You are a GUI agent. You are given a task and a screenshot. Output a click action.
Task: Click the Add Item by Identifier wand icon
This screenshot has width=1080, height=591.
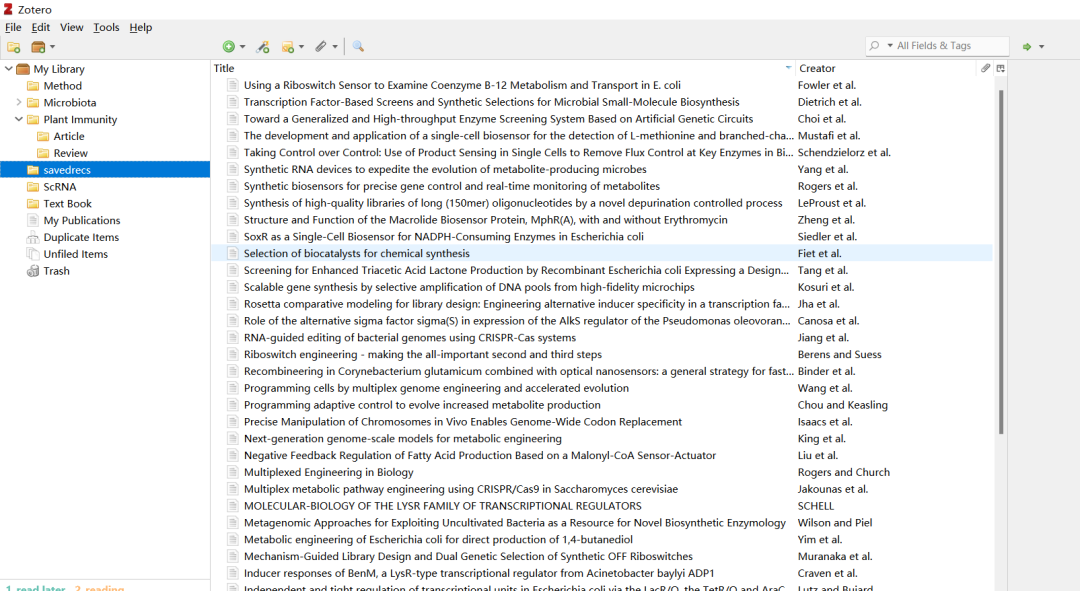[263, 47]
